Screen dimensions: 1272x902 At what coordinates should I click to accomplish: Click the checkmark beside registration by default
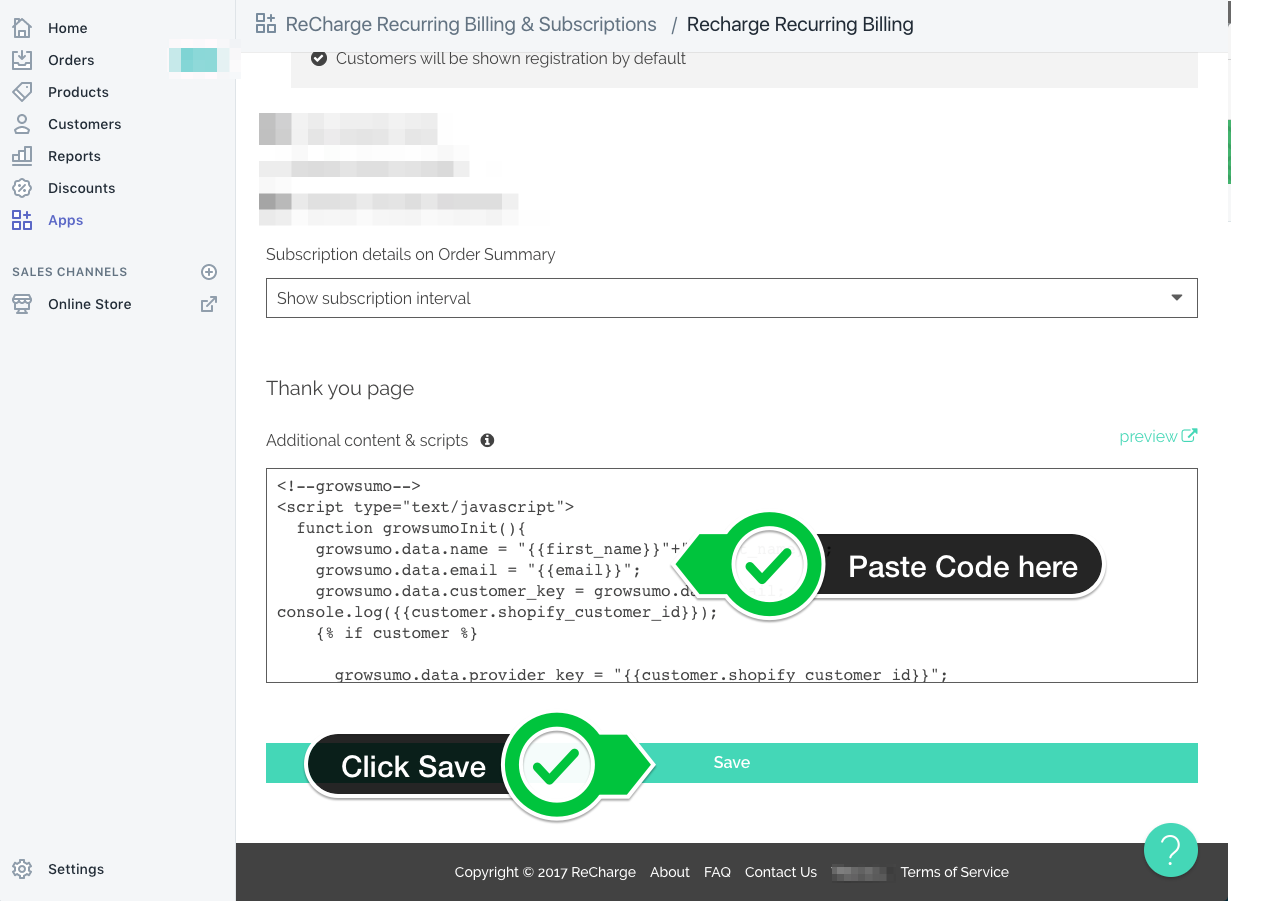tap(319, 59)
